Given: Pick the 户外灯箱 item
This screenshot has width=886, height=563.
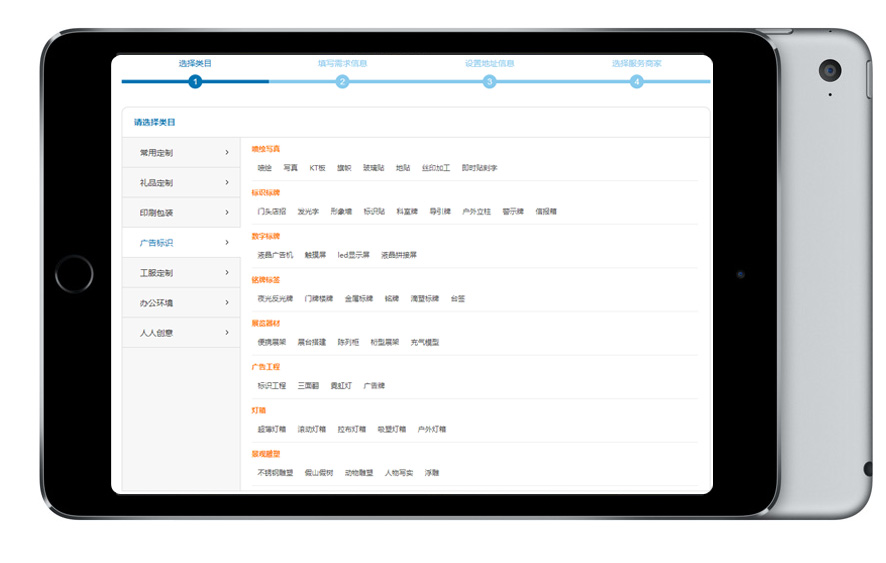Looking at the screenshot, I should click(431, 428).
